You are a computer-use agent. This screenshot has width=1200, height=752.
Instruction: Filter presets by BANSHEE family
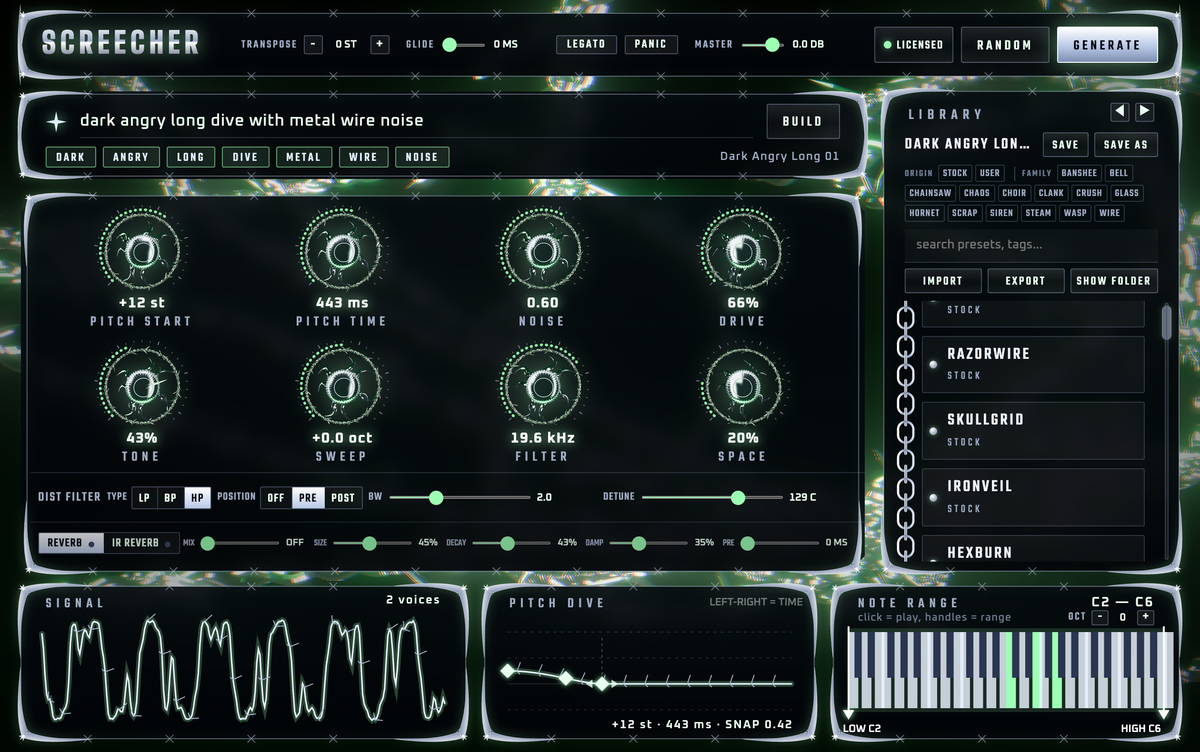(1079, 173)
